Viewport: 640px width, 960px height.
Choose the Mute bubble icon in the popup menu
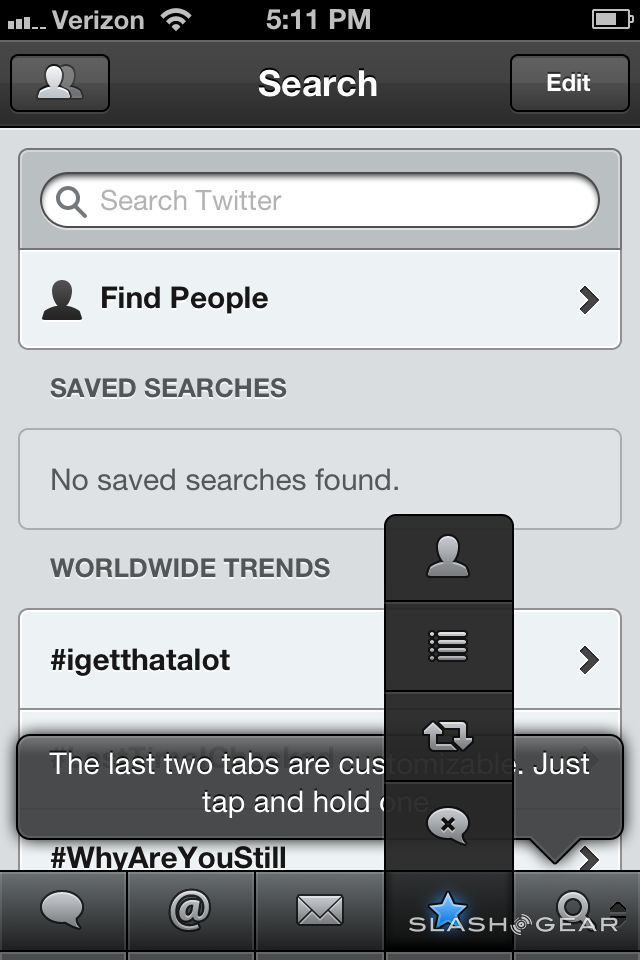(x=448, y=825)
